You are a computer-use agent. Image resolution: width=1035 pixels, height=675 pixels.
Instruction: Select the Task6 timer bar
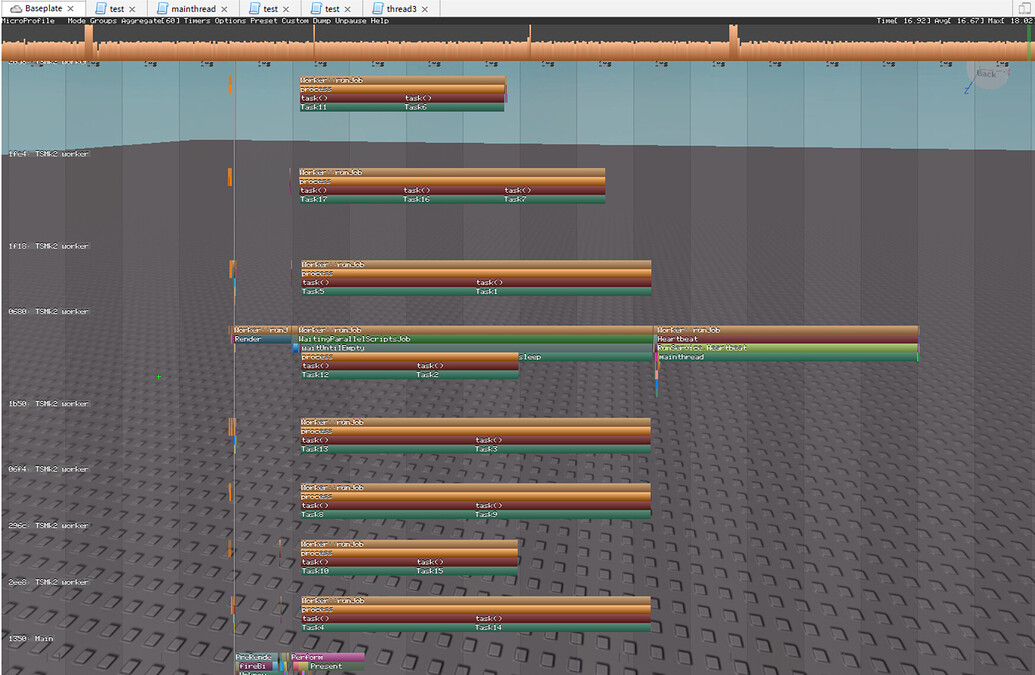453,107
